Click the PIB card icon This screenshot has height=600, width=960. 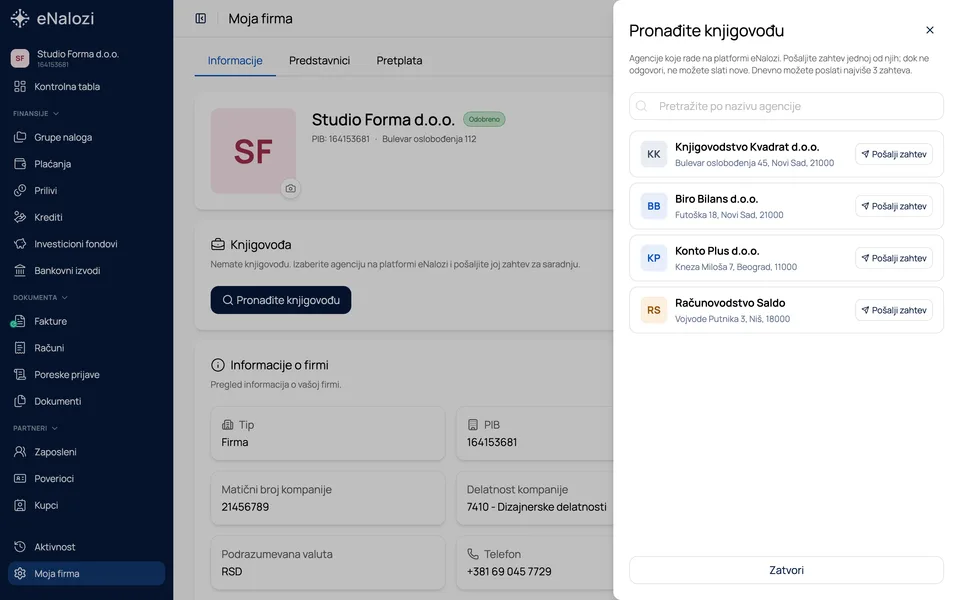pos(473,425)
